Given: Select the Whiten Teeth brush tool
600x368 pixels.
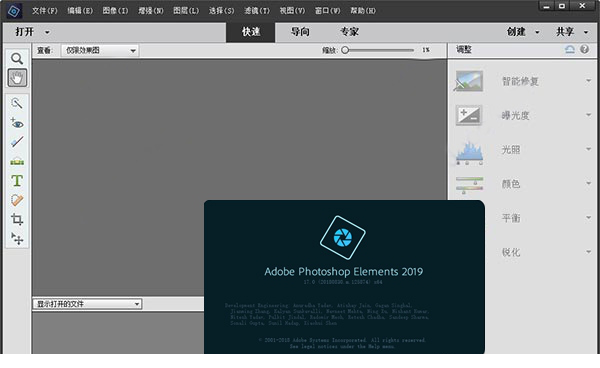Looking at the screenshot, I should tap(17, 142).
